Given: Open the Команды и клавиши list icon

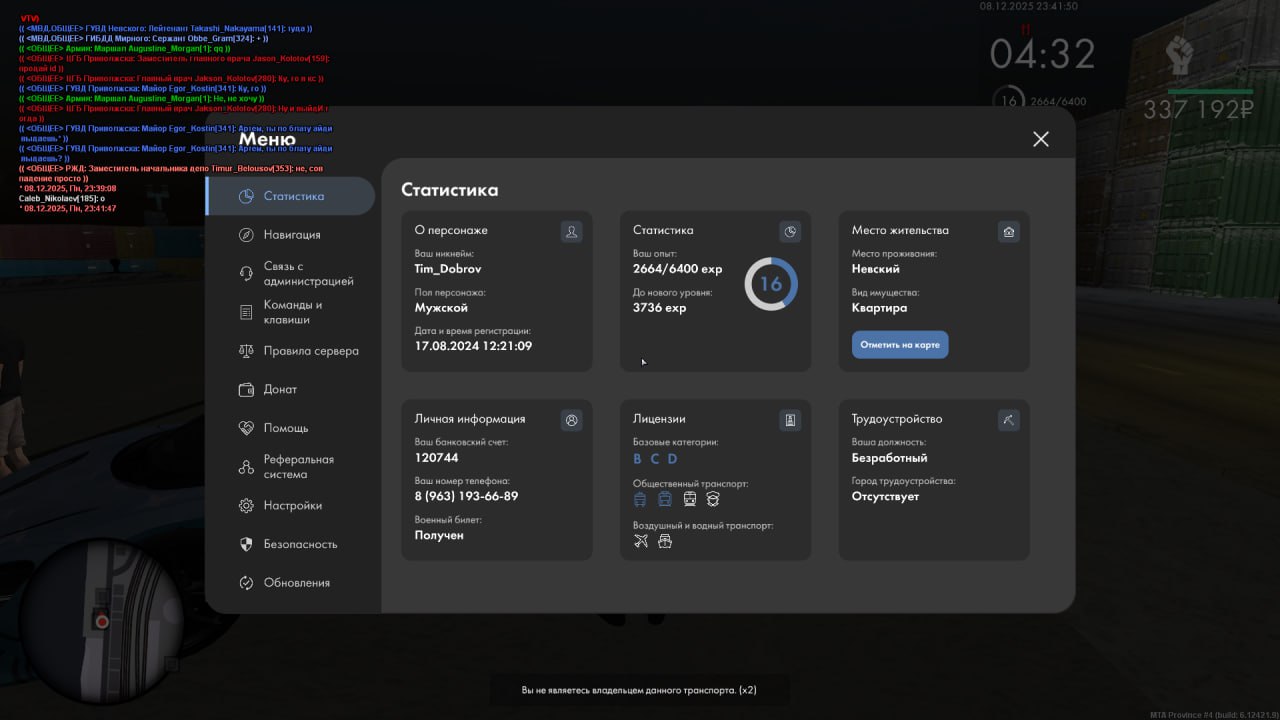Looking at the screenshot, I should (246, 312).
